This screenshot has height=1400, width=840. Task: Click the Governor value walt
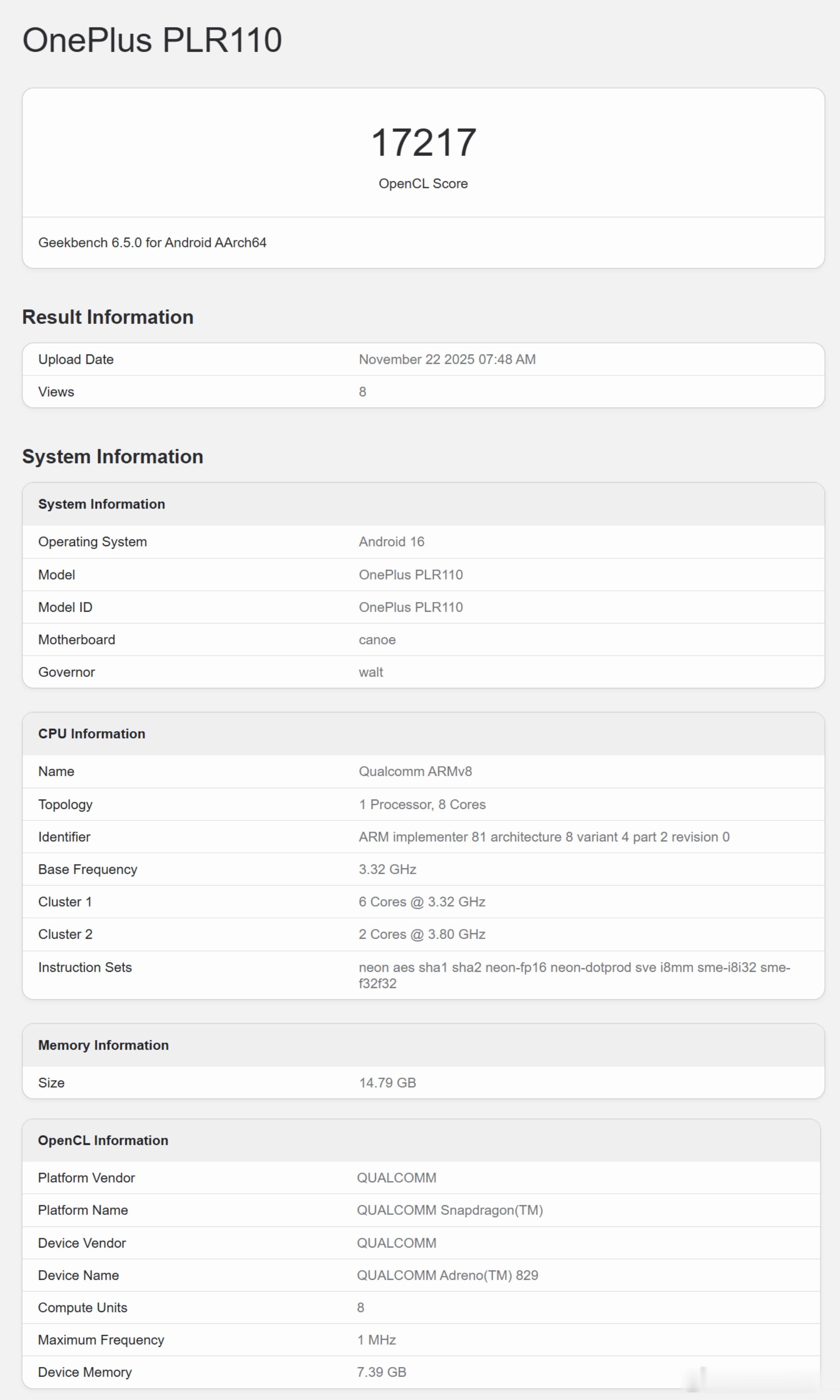point(371,672)
